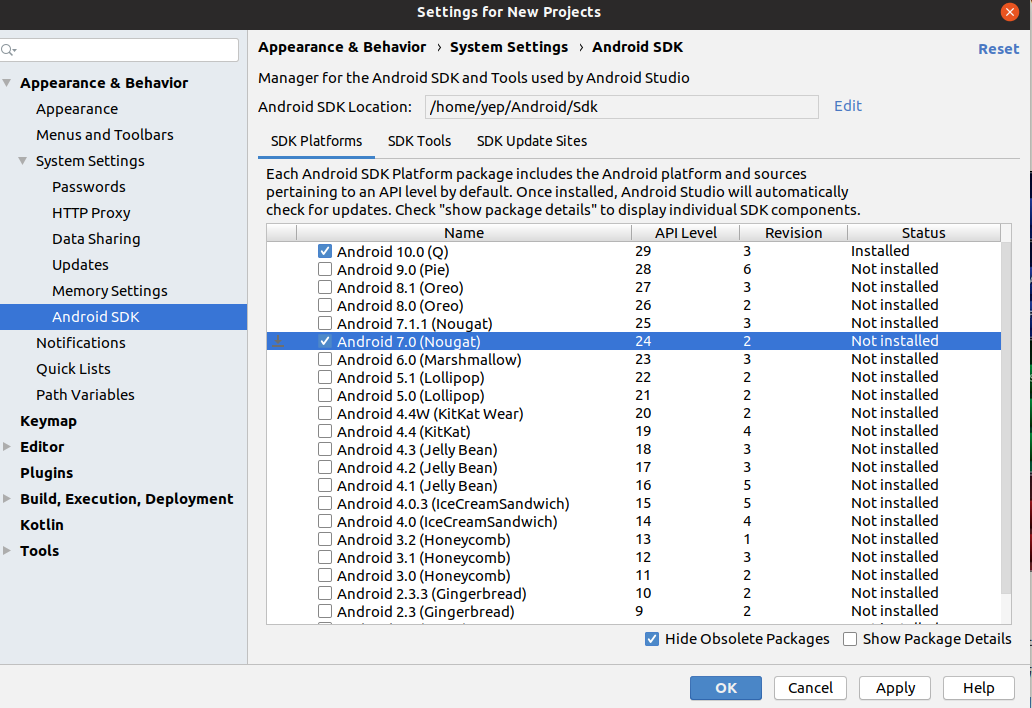
Task: Expand Build, Execution, Deployment group
Action: [7, 499]
